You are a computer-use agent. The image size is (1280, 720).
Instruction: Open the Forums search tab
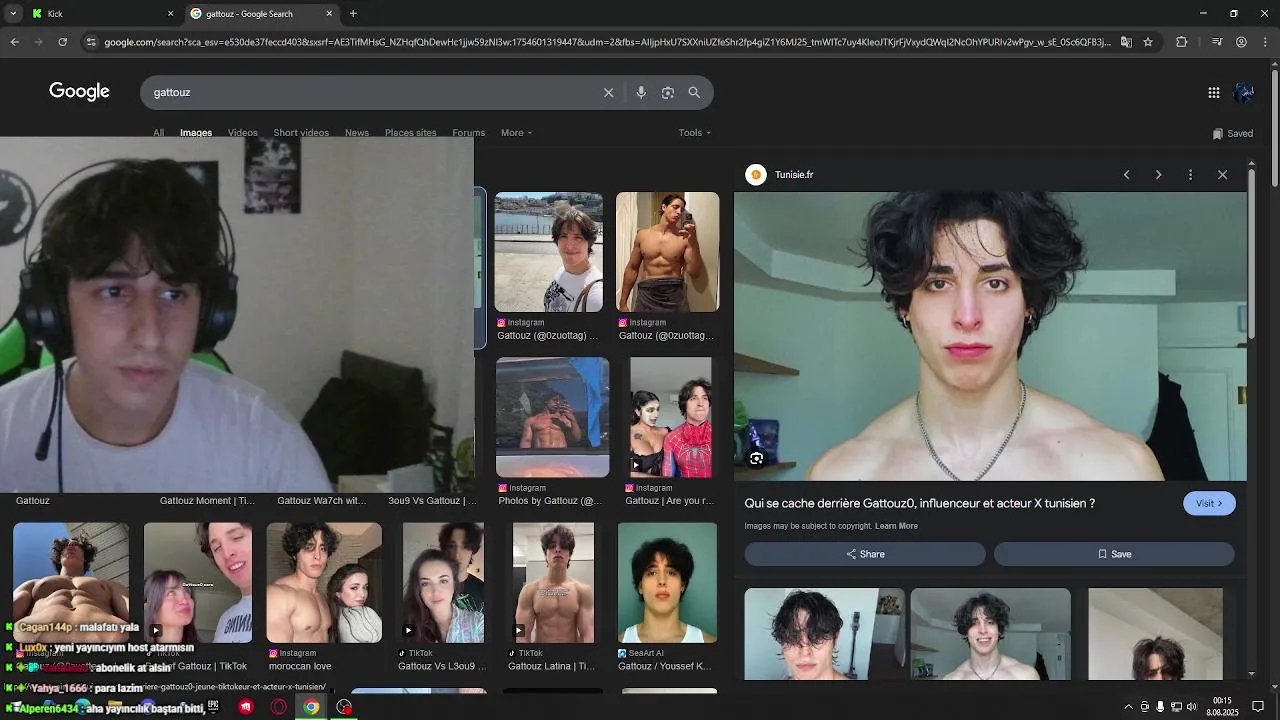[x=468, y=132]
